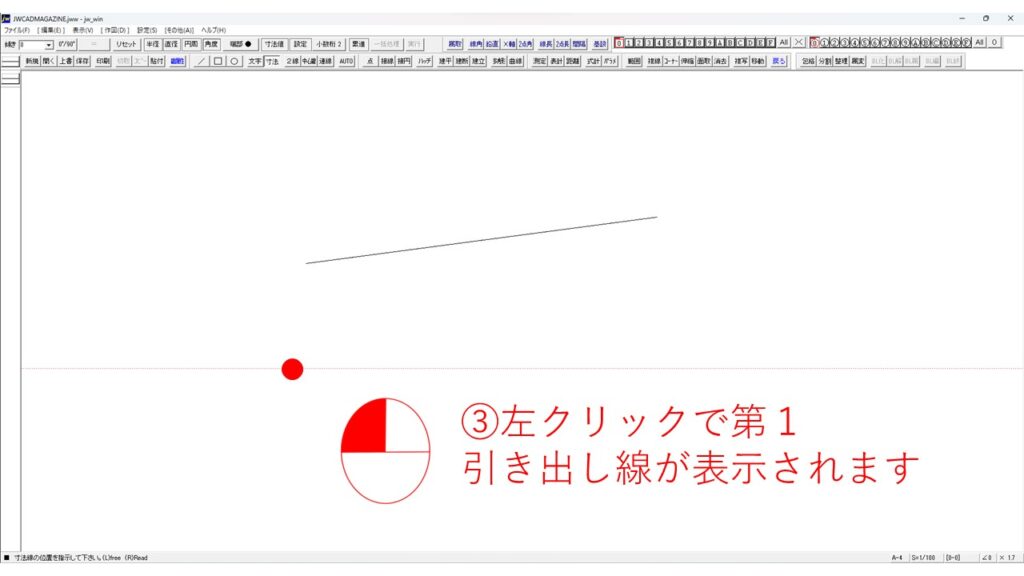The image size is (1024, 576).
Task: Select the rectangle drawing tool icon
Action: (x=218, y=61)
